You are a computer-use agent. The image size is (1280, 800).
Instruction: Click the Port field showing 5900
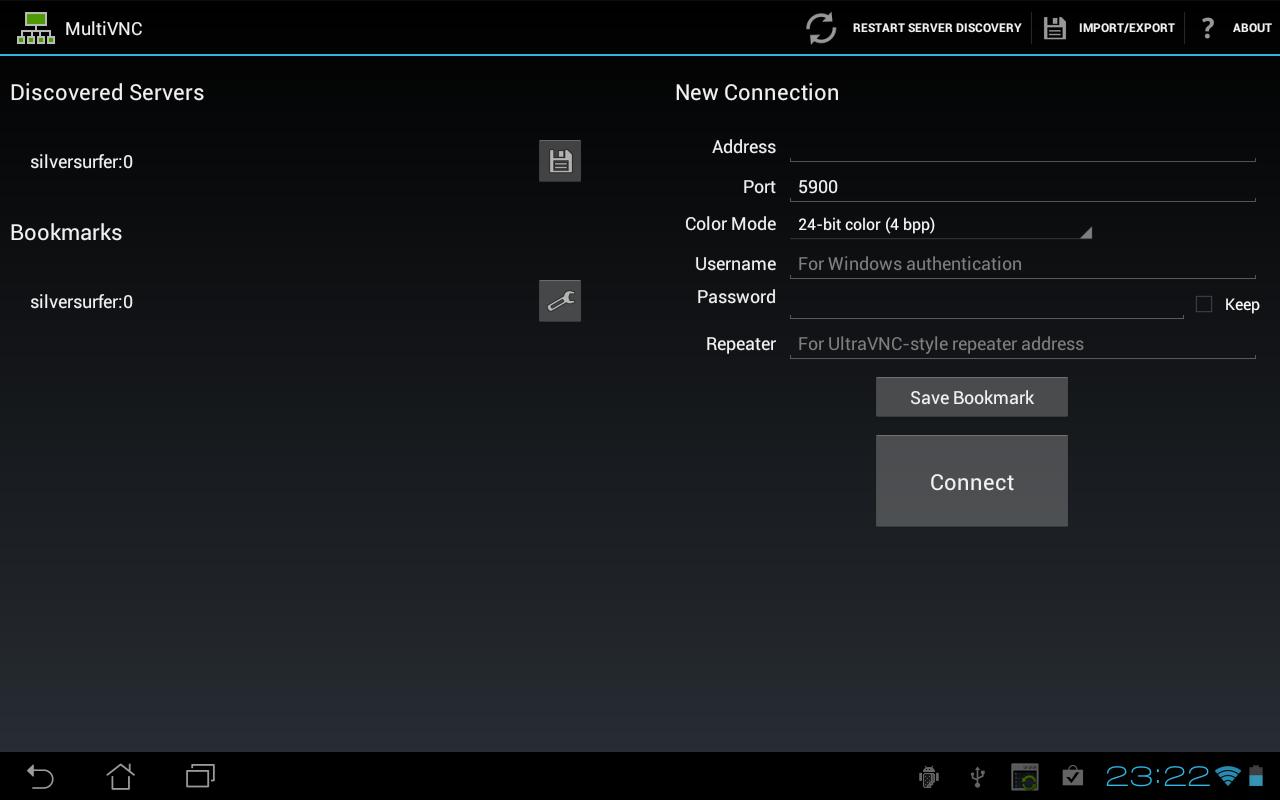coord(1022,186)
